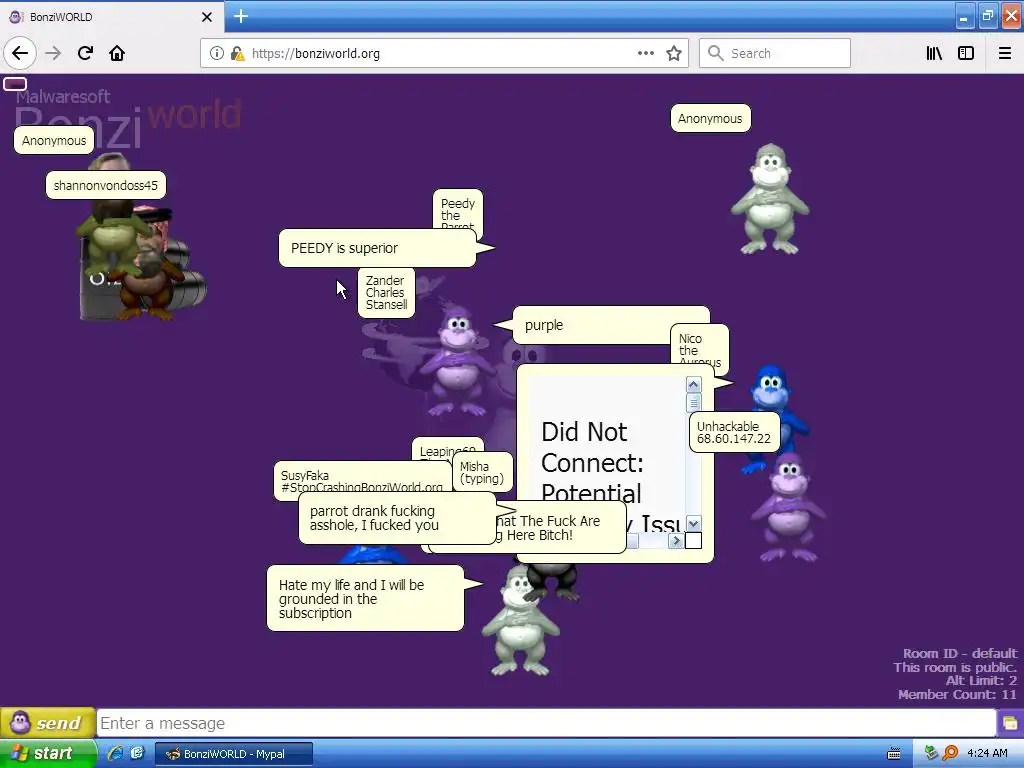Click the keyboard icon on the taskbar
The width and height of the screenshot is (1024, 768).
pos(893,754)
